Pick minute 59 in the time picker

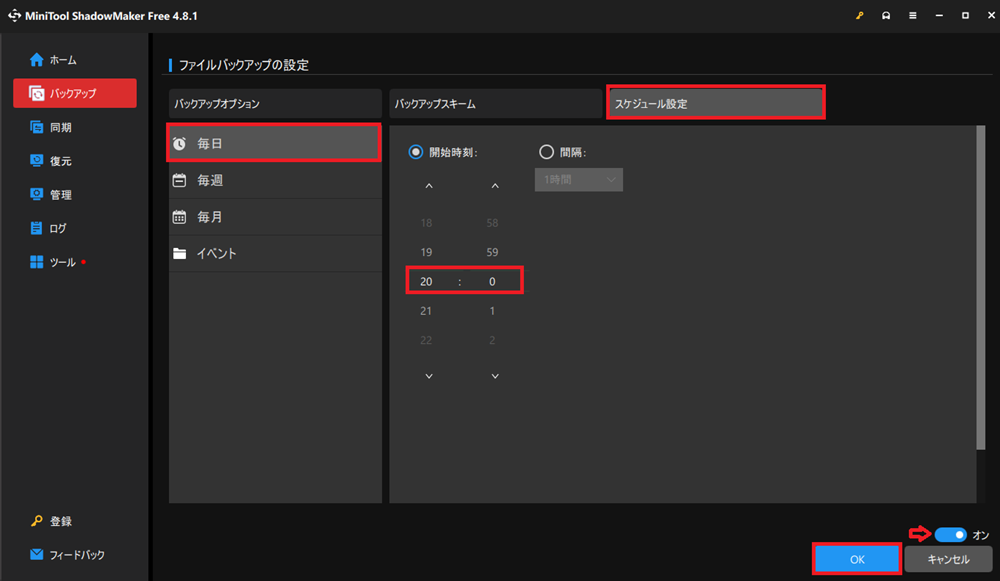[492, 253]
